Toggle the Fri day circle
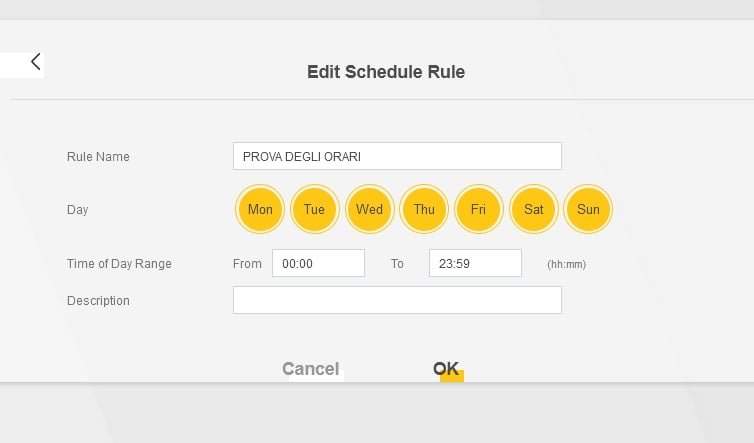 point(478,210)
